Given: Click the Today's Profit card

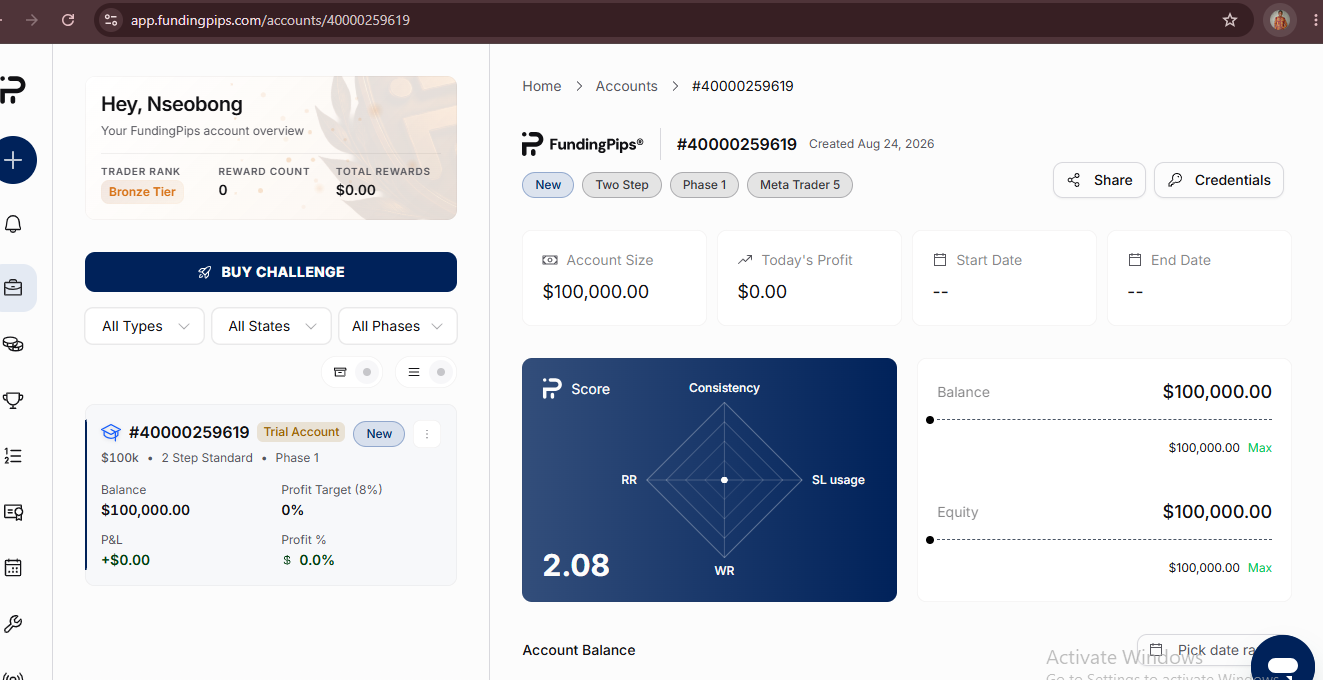Looking at the screenshot, I should (x=809, y=278).
